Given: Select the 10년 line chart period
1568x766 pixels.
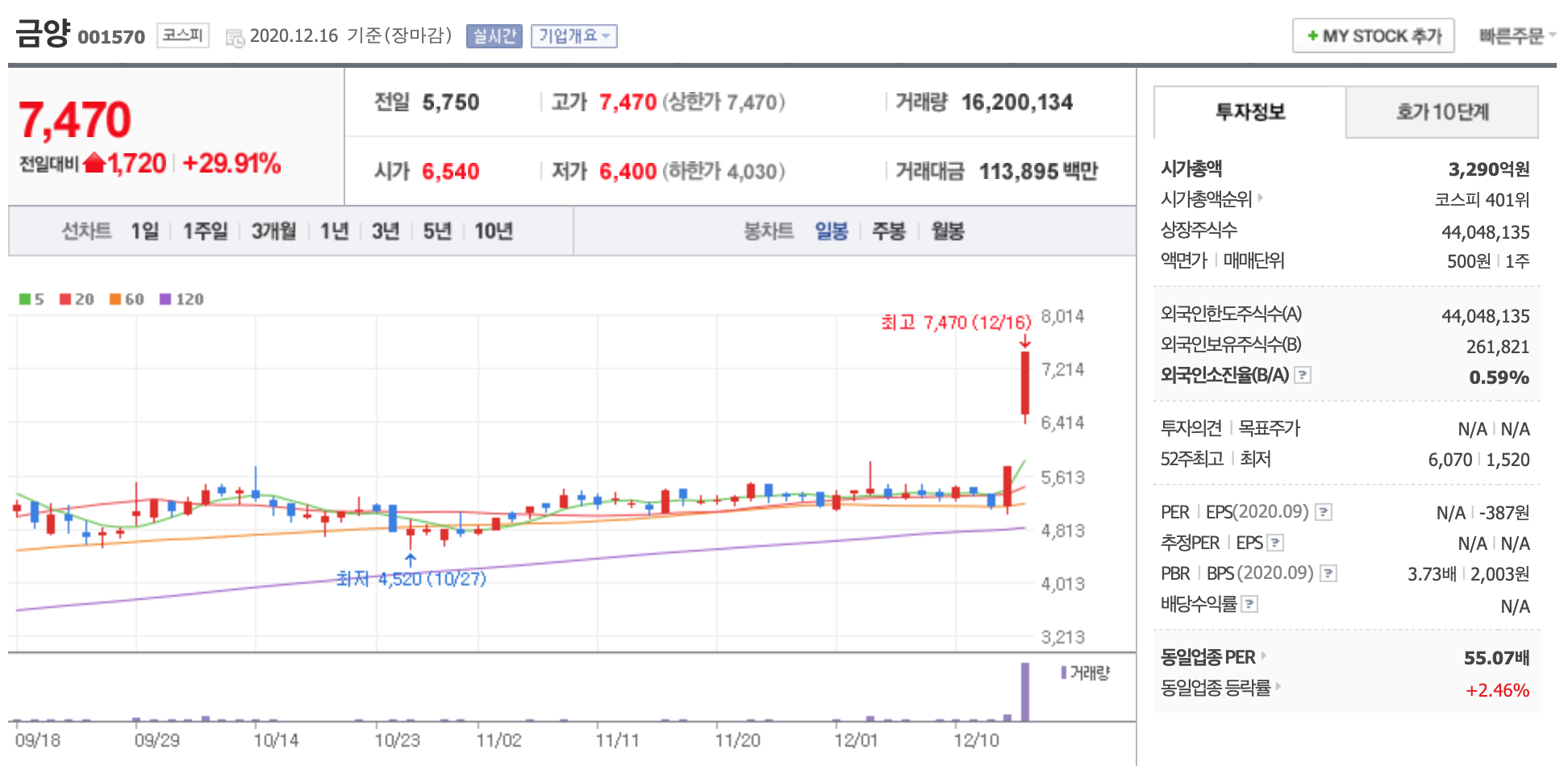Looking at the screenshot, I should [x=494, y=231].
